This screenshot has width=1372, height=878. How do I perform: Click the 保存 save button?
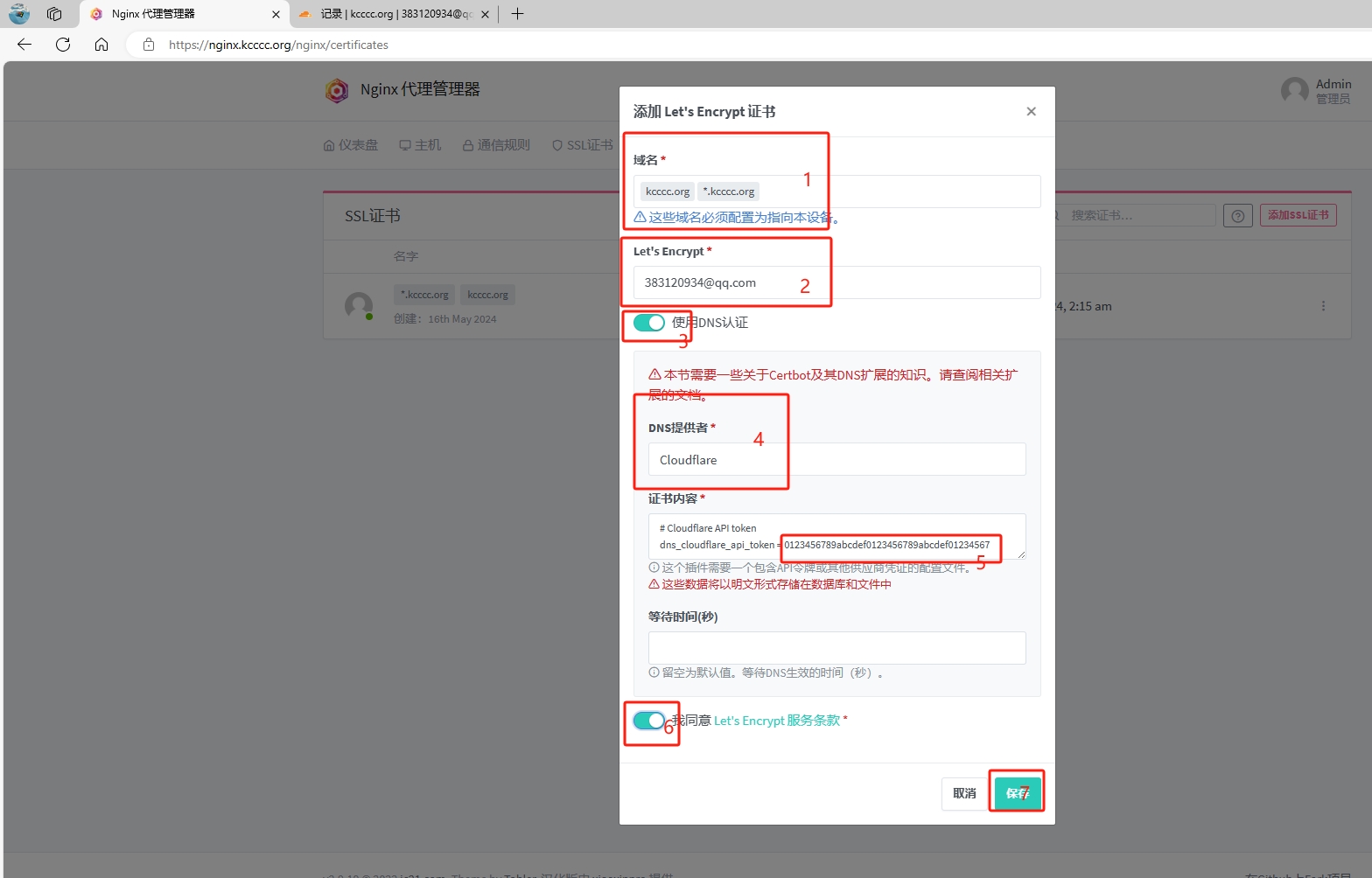point(1018,793)
